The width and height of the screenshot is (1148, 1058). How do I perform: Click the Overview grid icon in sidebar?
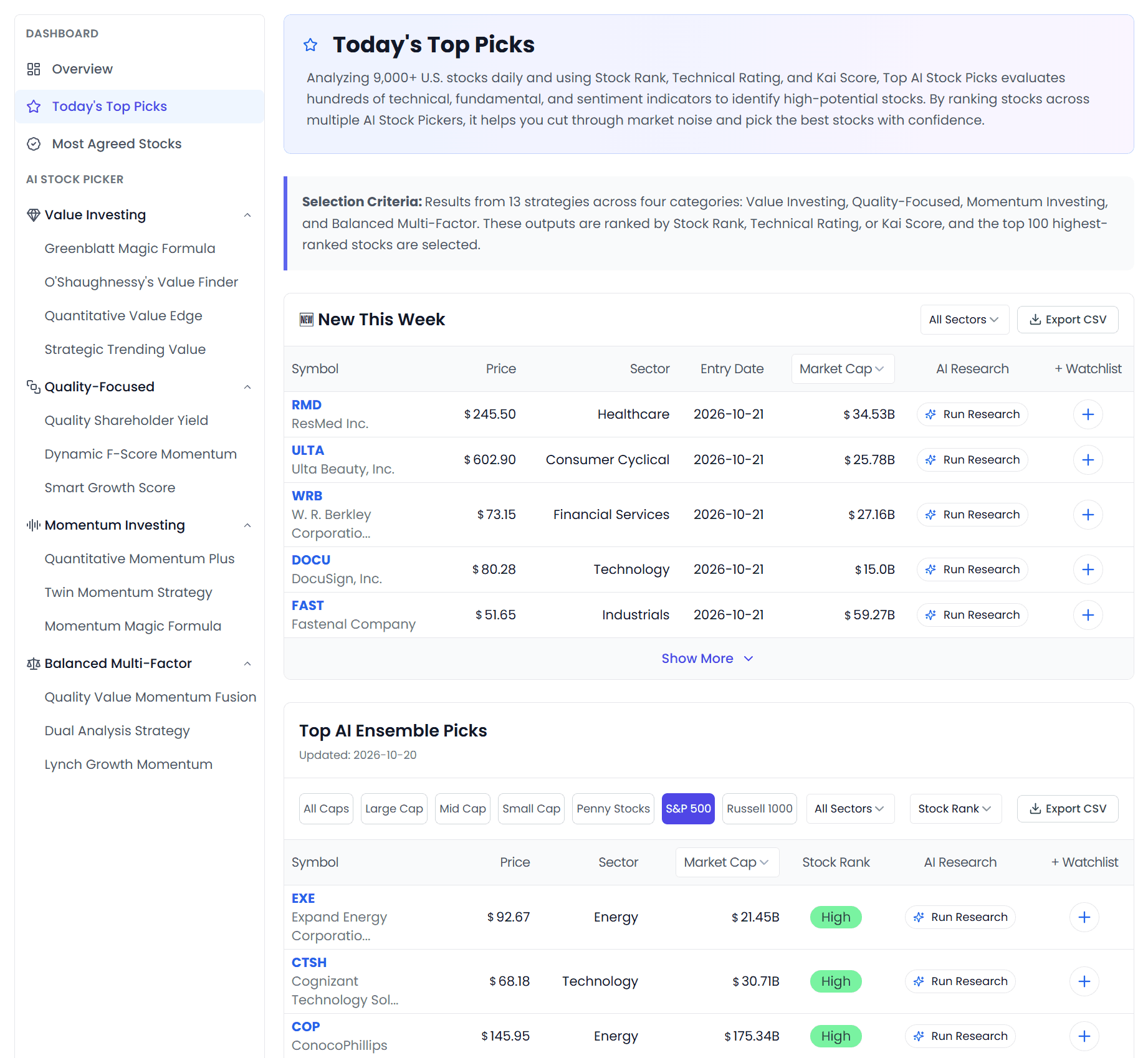pos(34,69)
